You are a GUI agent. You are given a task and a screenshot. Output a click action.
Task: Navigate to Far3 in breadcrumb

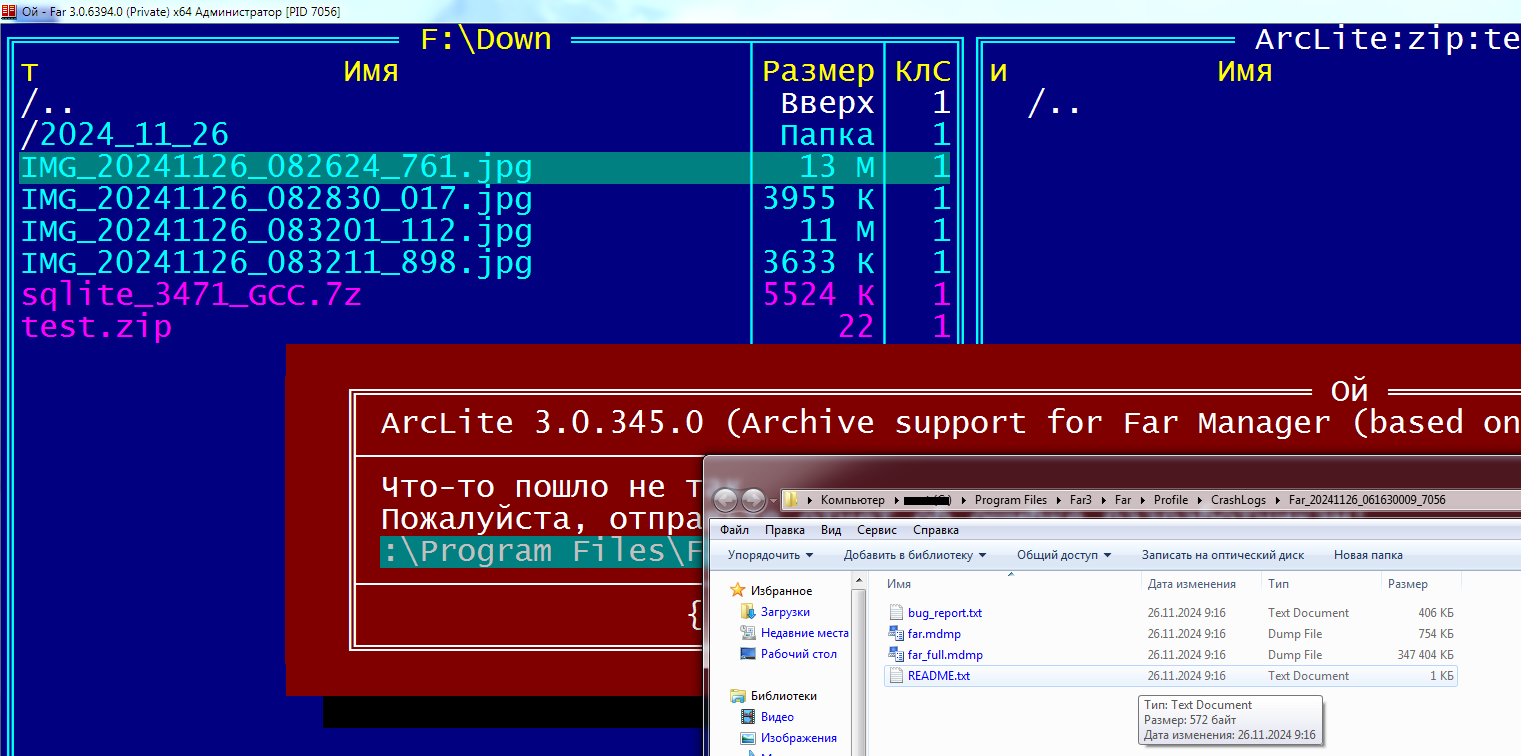point(1083,500)
